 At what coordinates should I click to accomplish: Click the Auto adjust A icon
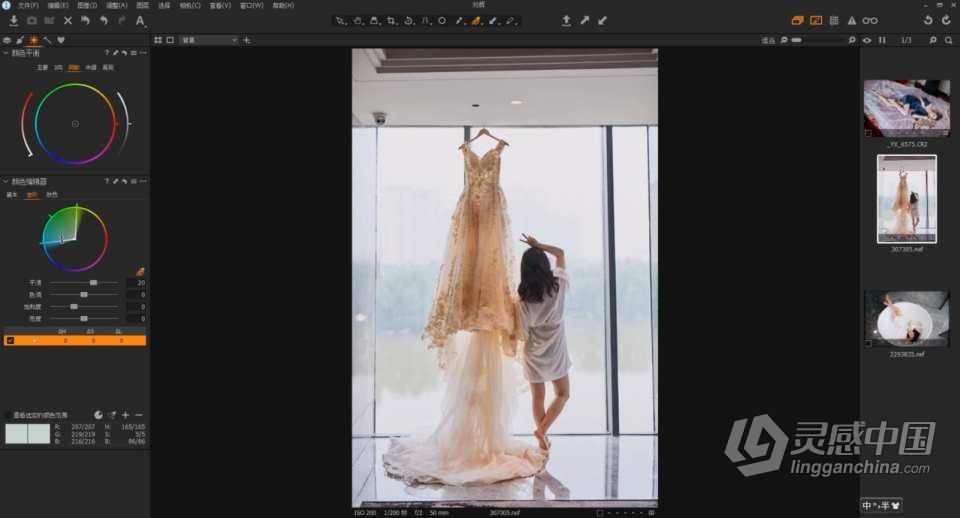[140, 21]
